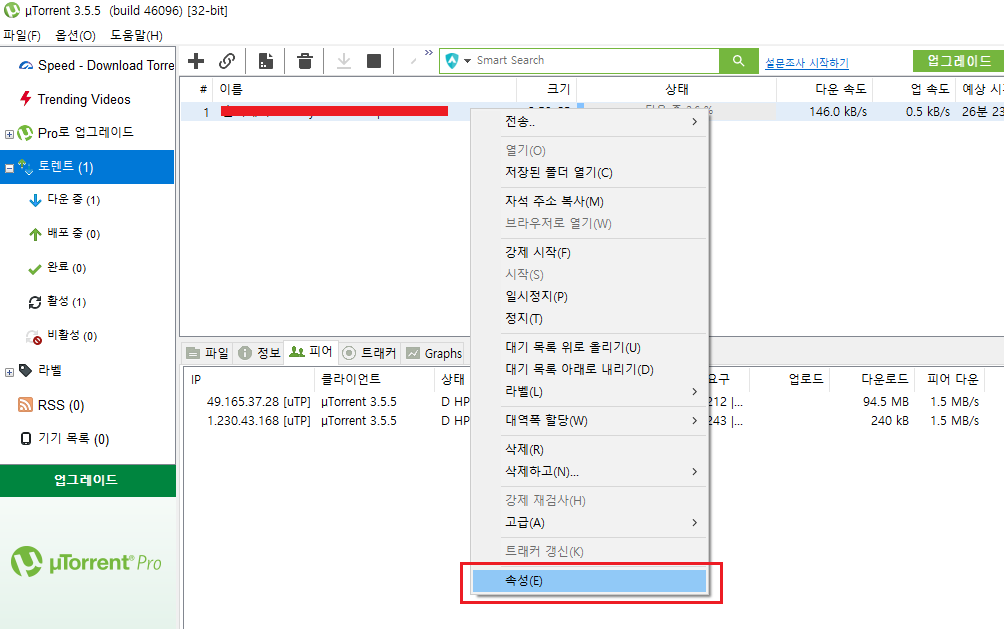Select Speed - Download Torrents sidebar item
Viewport: 1004px width, 629px height.
pyautogui.click(x=96, y=65)
